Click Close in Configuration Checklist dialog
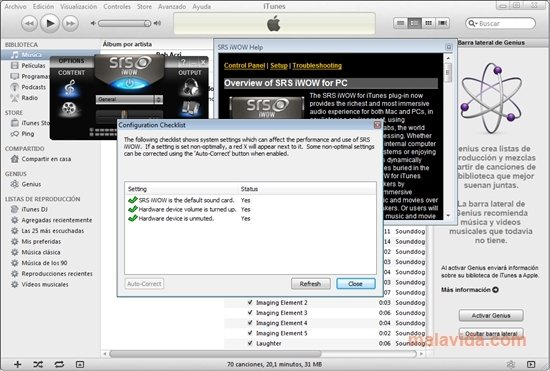550x371 pixels. pyautogui.click(x=355, y=284)
